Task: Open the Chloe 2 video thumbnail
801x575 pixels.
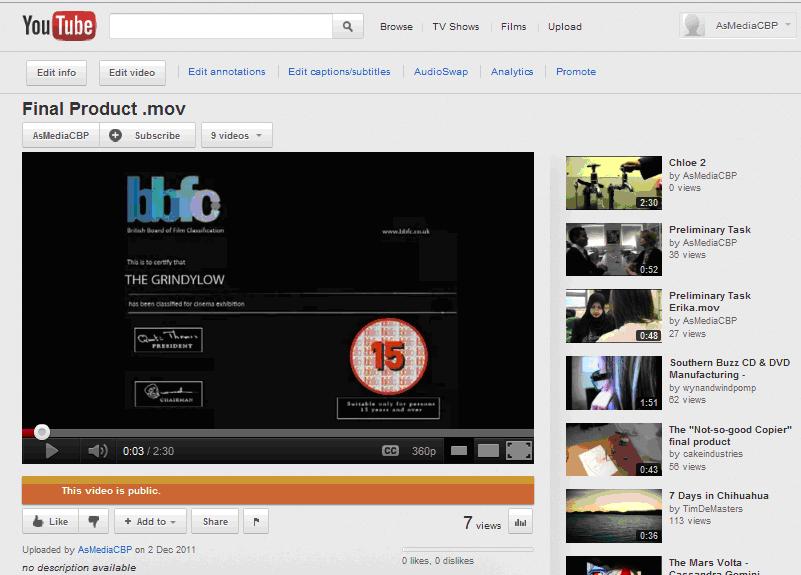Action: coord(614,183)
